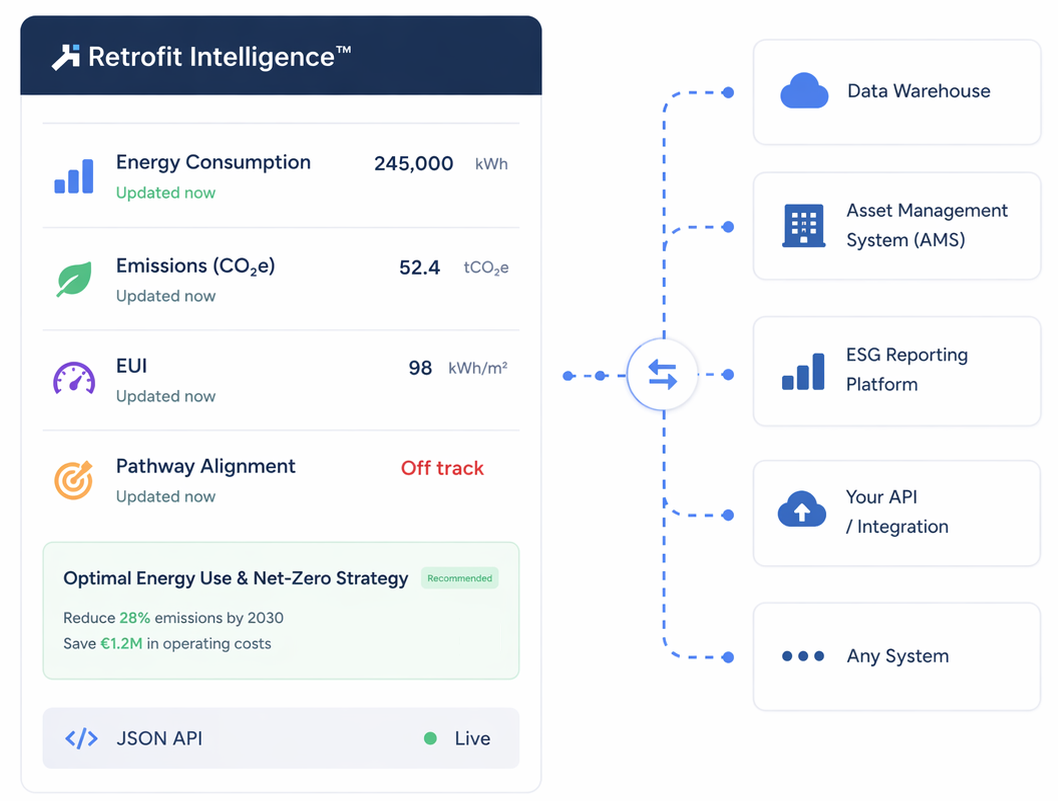Click the Data Warehouse cloud icon
1058x801 pixels.
[804, 92]
